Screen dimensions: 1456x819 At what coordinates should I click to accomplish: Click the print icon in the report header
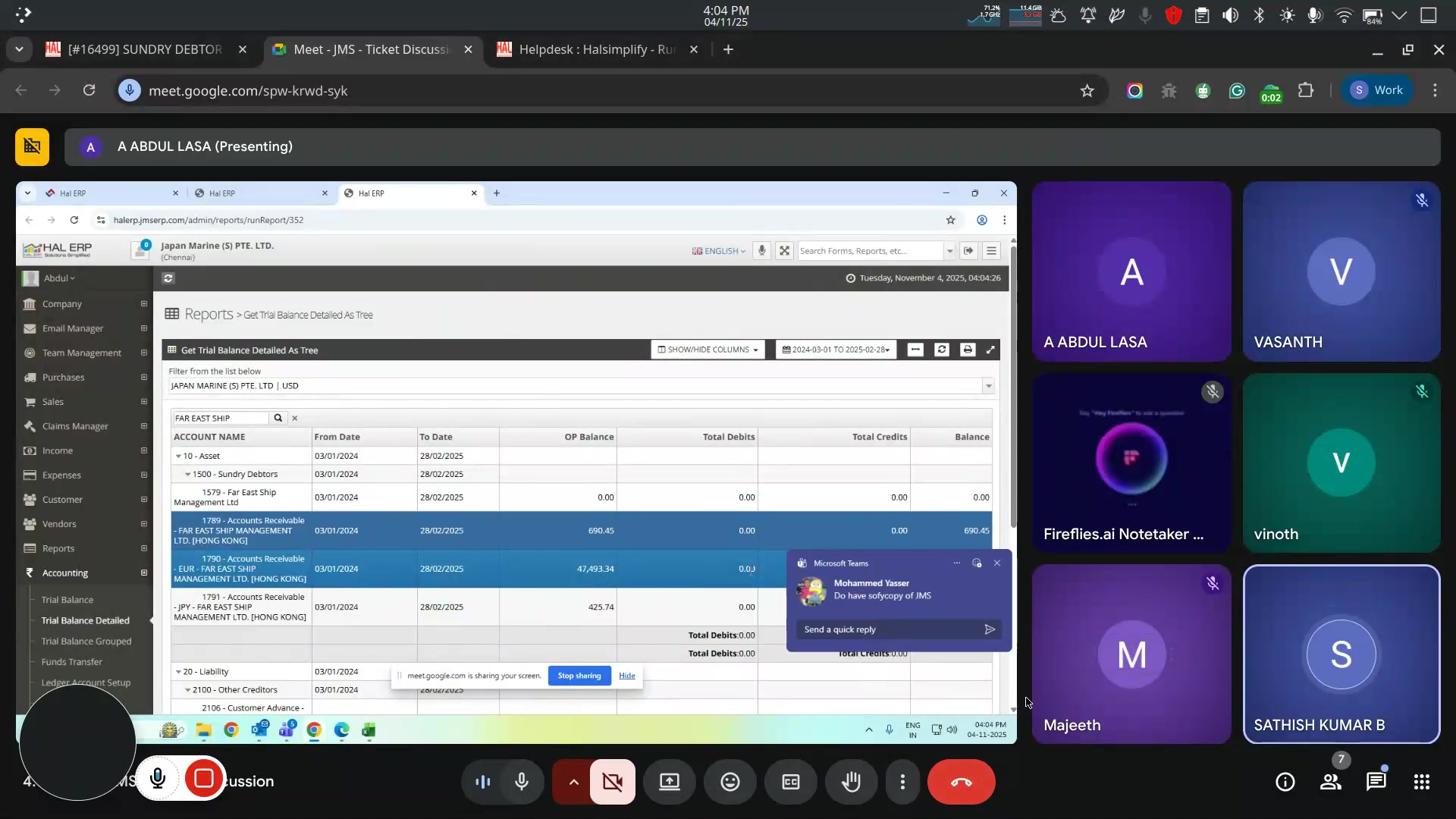point(967,350)
